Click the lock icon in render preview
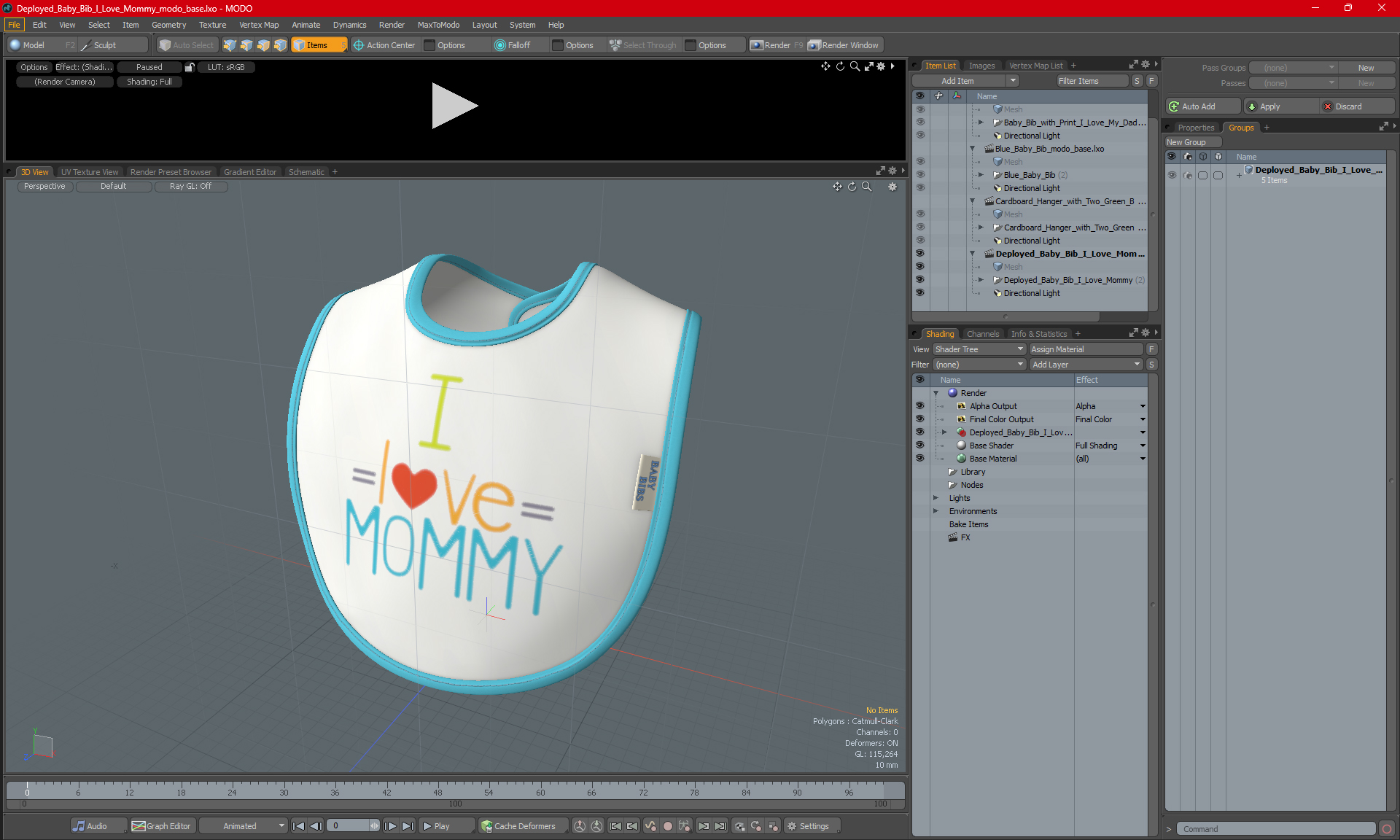The height and width of the screenshot is (840, 1400). pyautogui.click(x=190, y=67)
